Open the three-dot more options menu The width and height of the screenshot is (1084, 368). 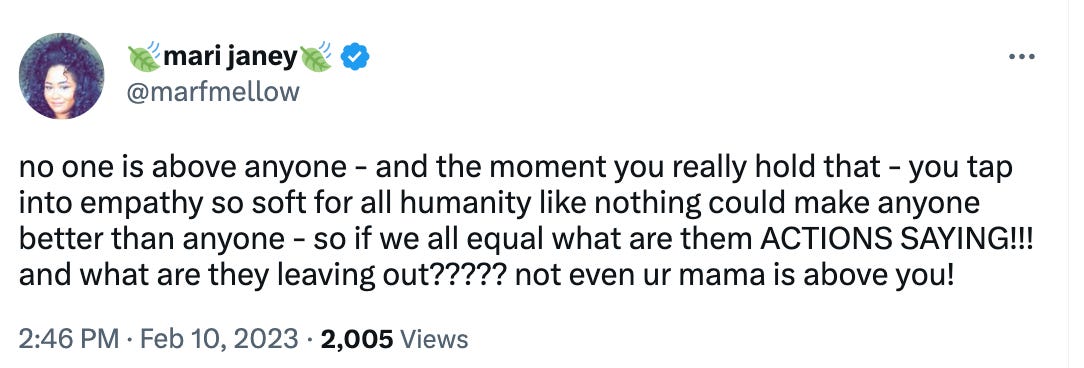click(1021, 57)
